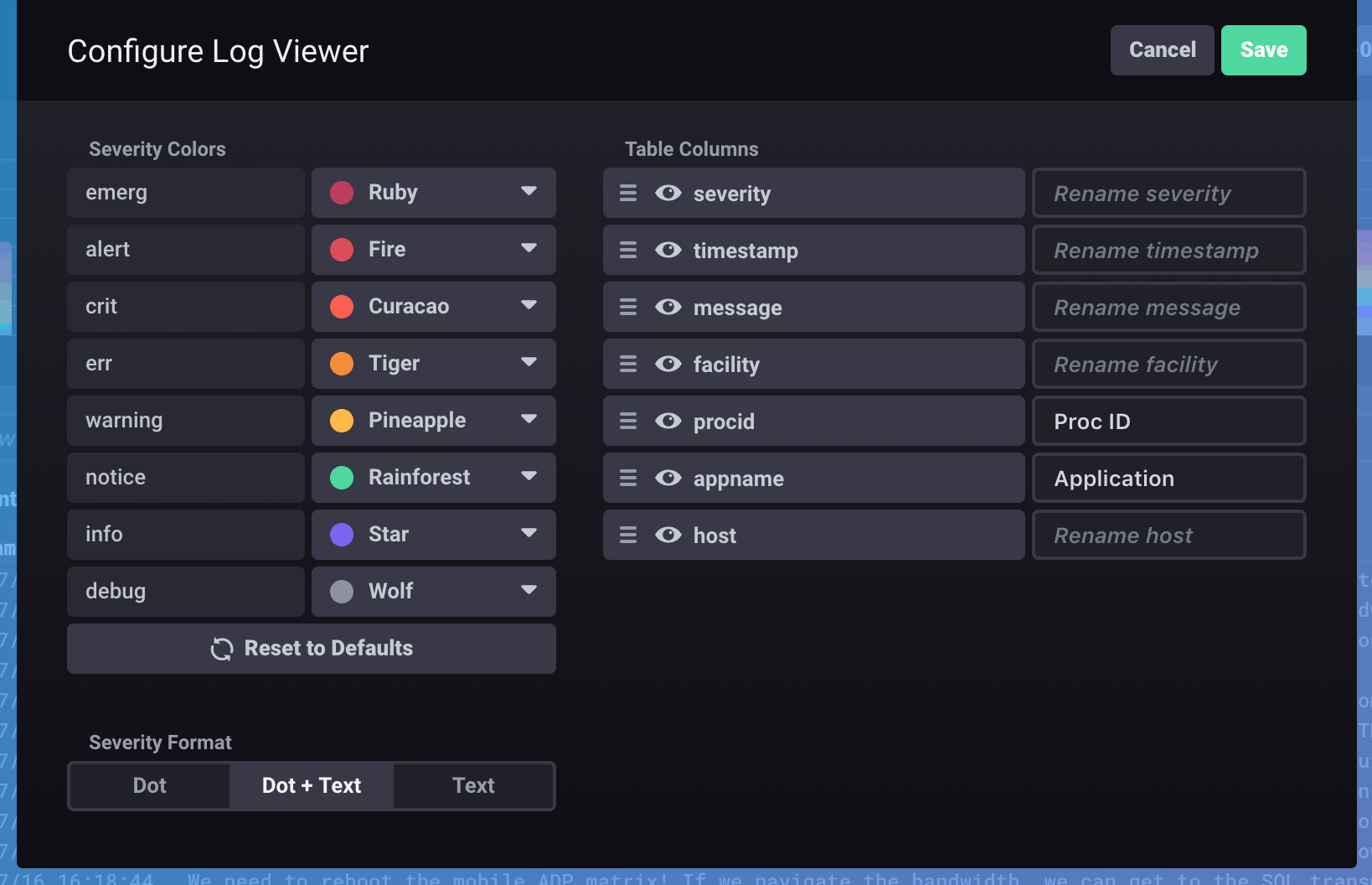Hide the severity column with eye icon
This screenshot has width=1372, height=885.
(668, 194)
